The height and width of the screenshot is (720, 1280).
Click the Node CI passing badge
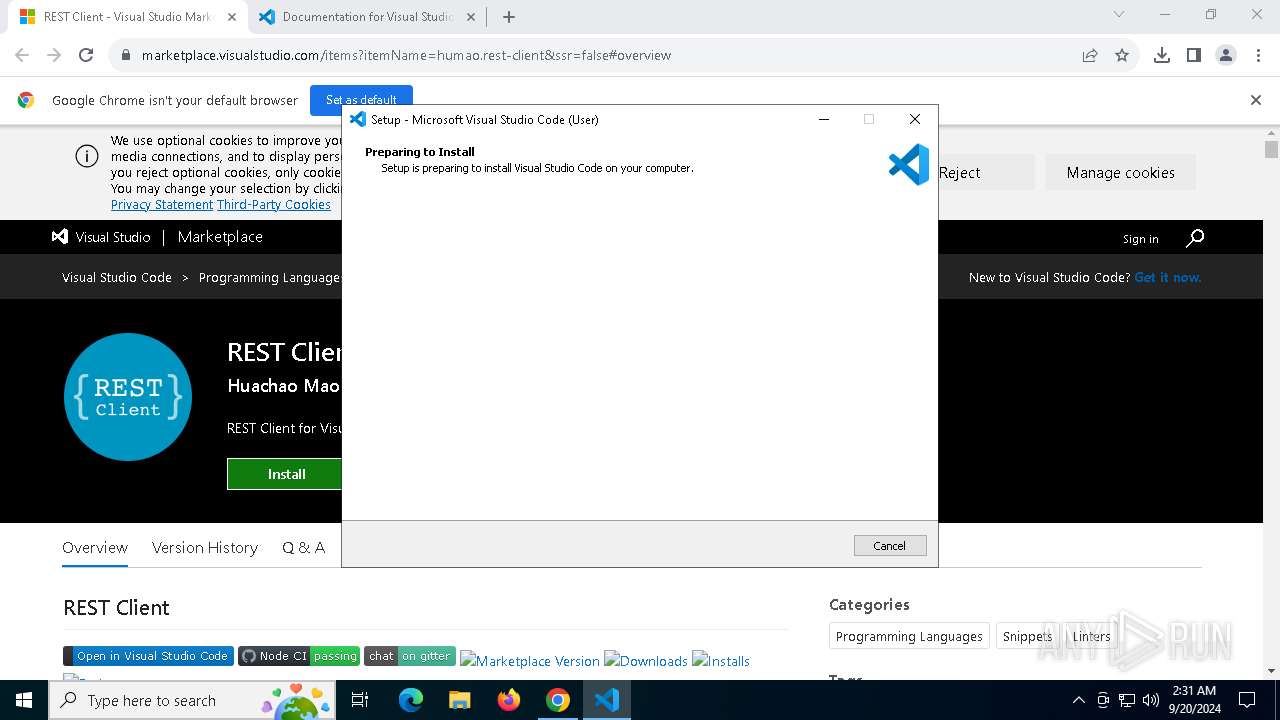299,656
